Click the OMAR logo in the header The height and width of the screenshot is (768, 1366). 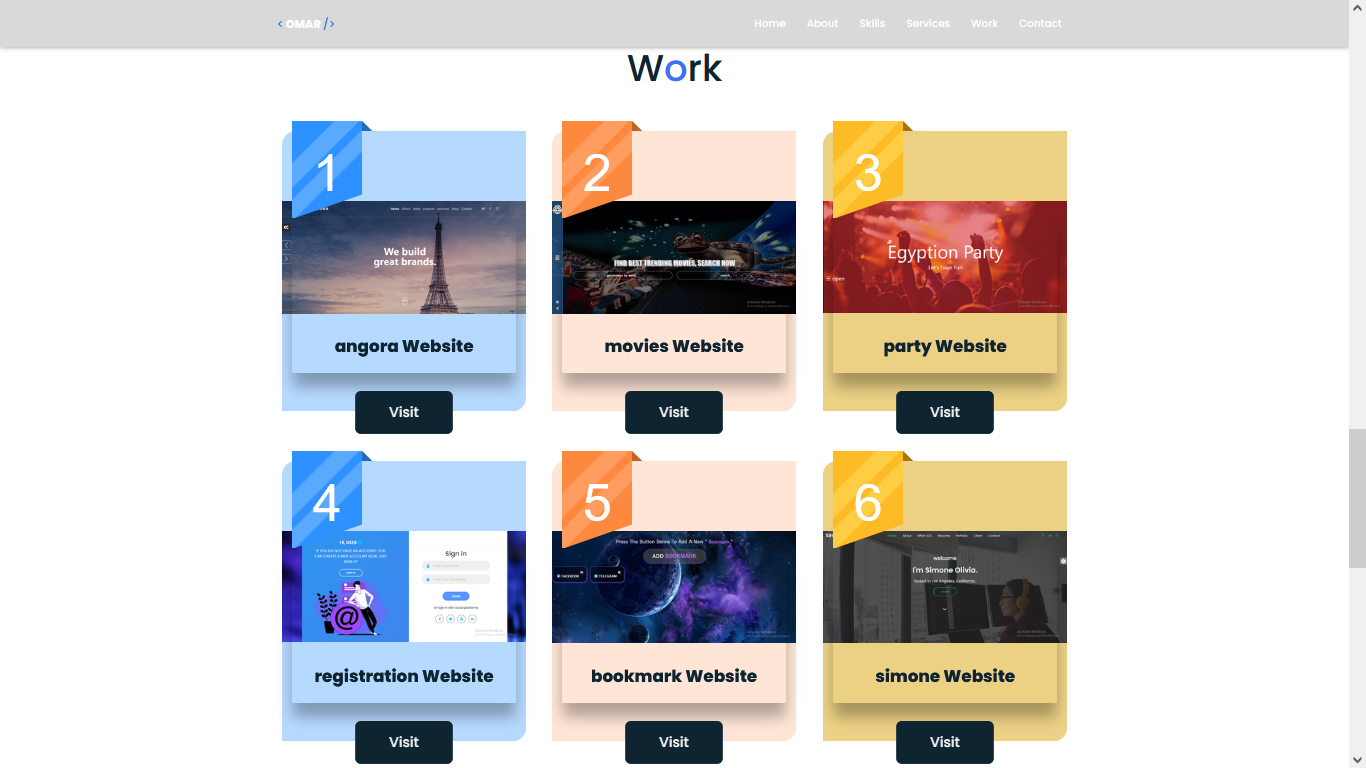306,24
